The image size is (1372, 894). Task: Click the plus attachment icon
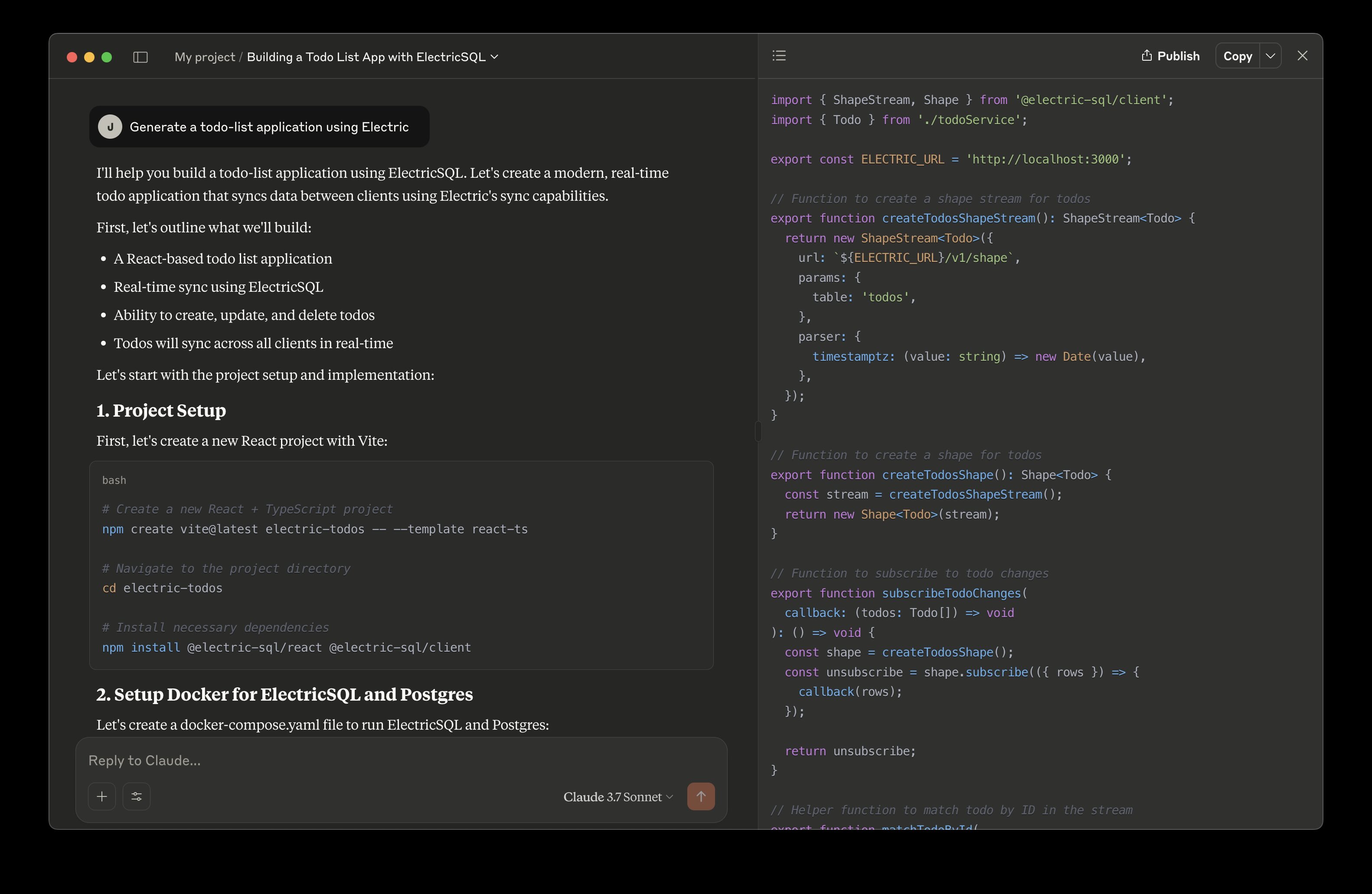click(102, 796)
